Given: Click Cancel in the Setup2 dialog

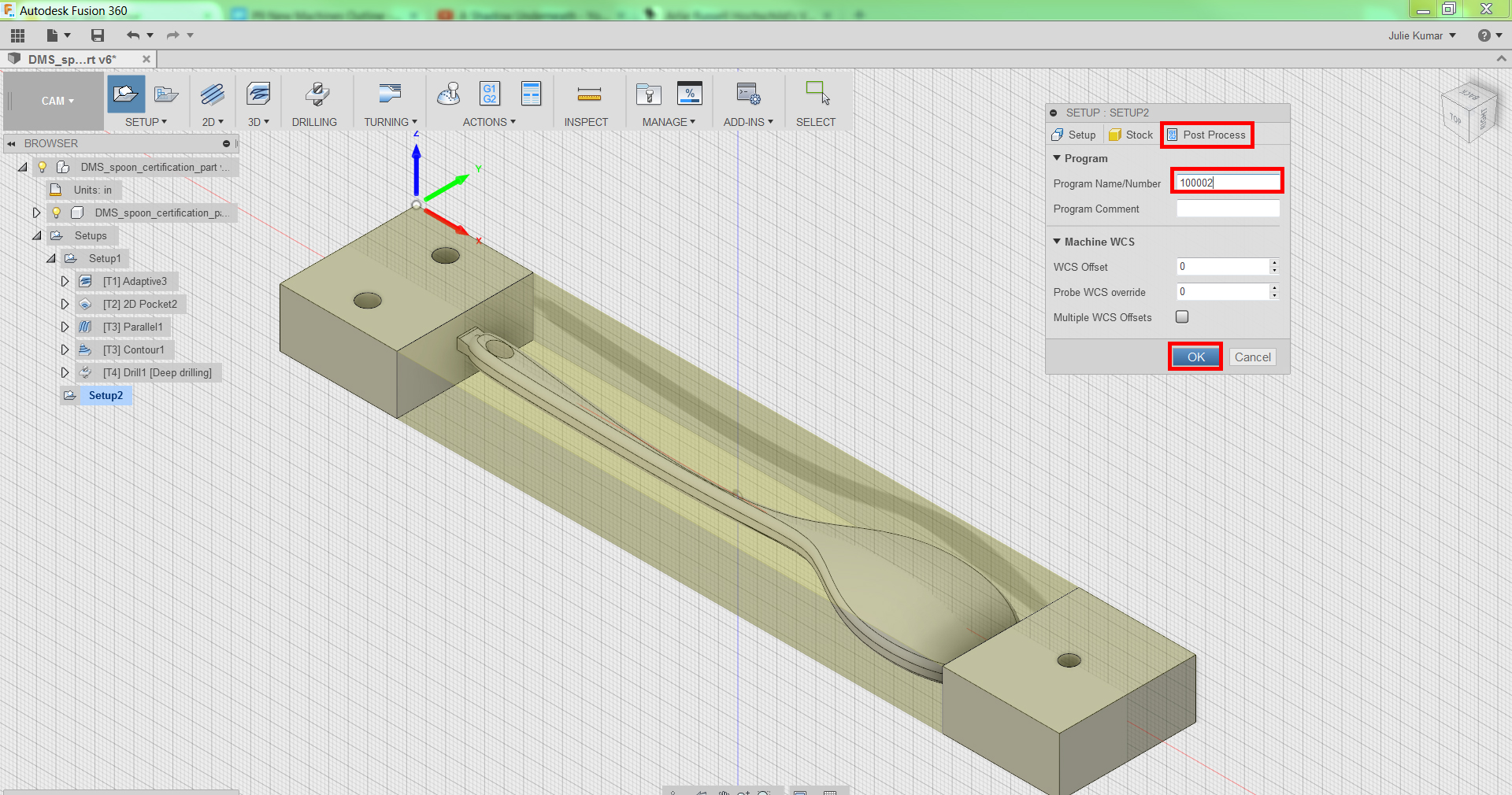Looking at the screenshot, I should pos(1252,357).
